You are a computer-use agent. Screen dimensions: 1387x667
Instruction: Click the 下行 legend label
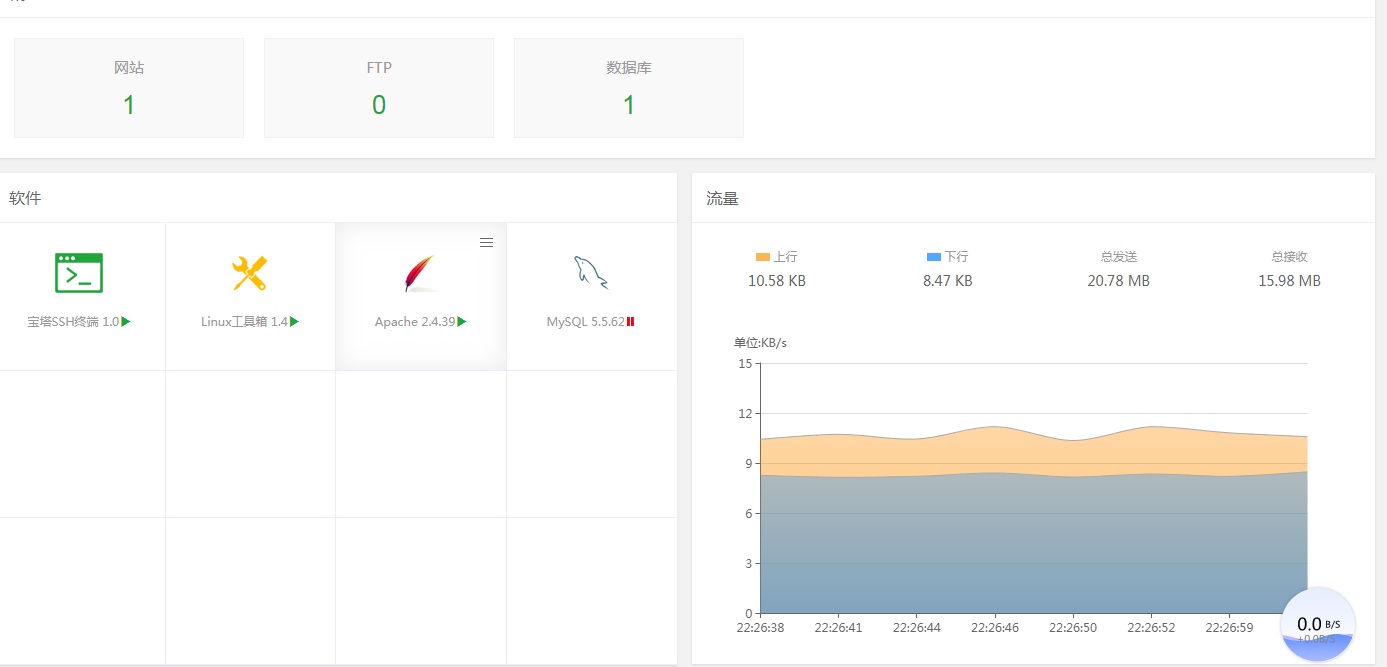(x=956, y=257)
